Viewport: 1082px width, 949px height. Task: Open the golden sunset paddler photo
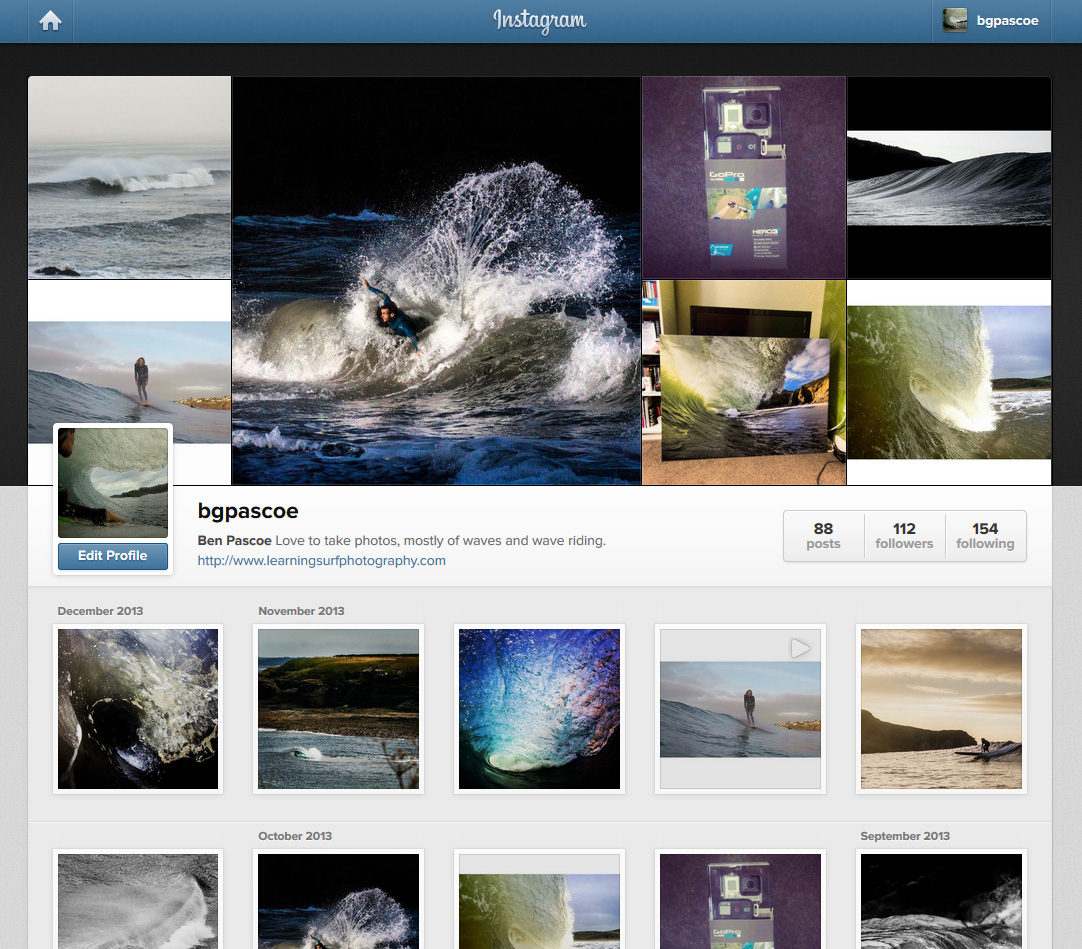click(x=941, y=709)
